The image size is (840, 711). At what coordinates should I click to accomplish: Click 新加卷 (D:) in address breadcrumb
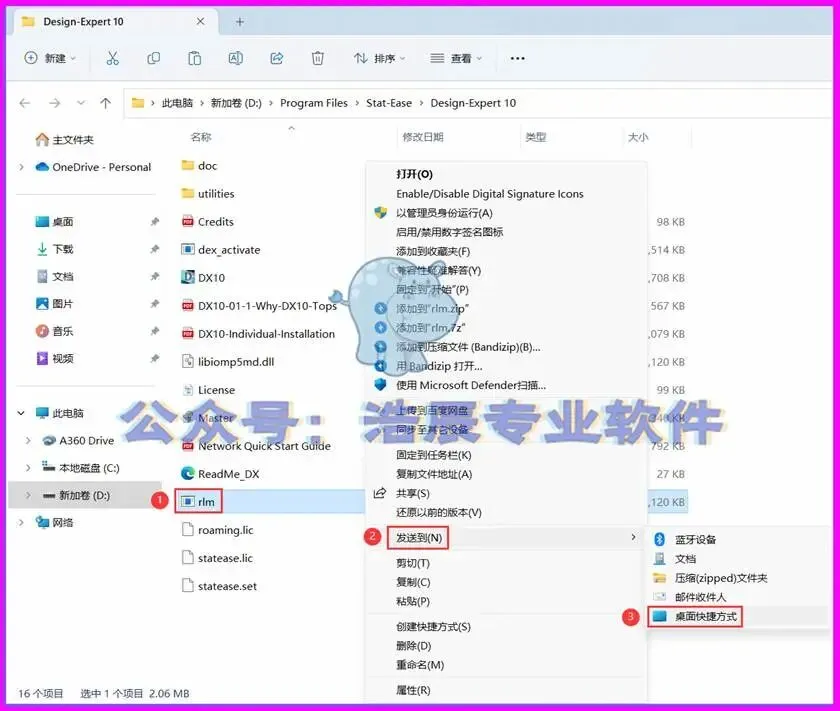[x=236, y=103]
